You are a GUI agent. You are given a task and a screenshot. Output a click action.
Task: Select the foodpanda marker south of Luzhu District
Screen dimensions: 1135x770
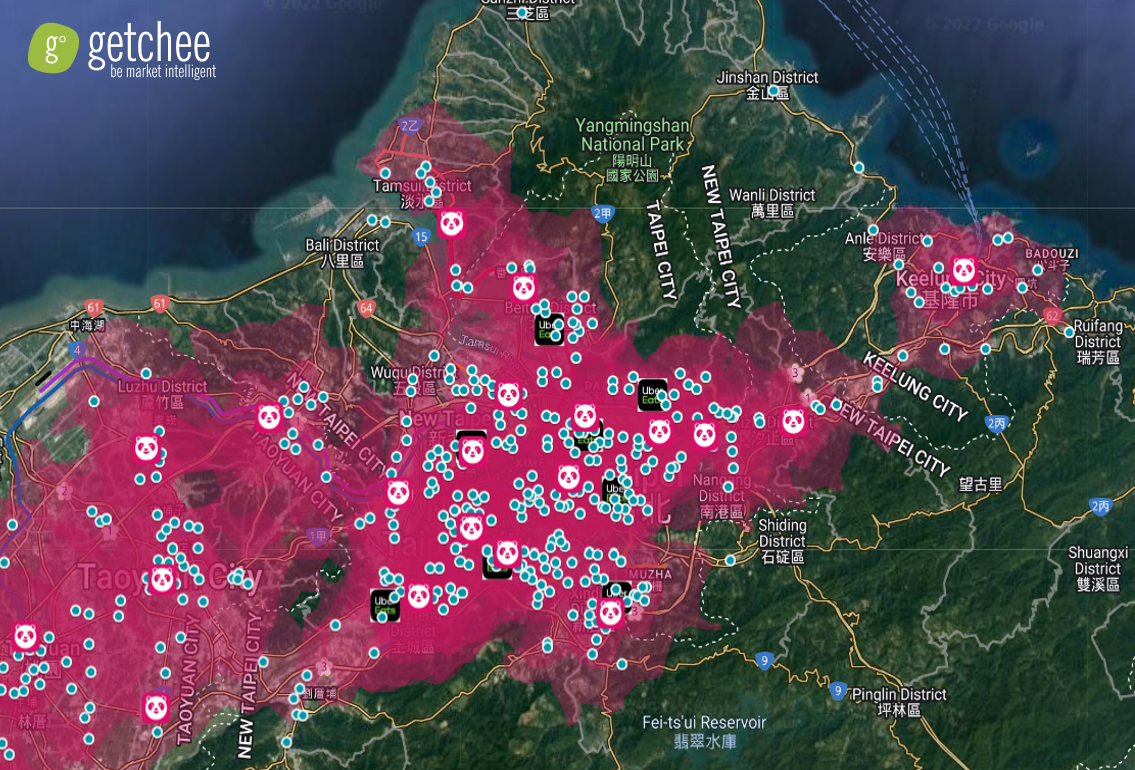click(146, 448)
